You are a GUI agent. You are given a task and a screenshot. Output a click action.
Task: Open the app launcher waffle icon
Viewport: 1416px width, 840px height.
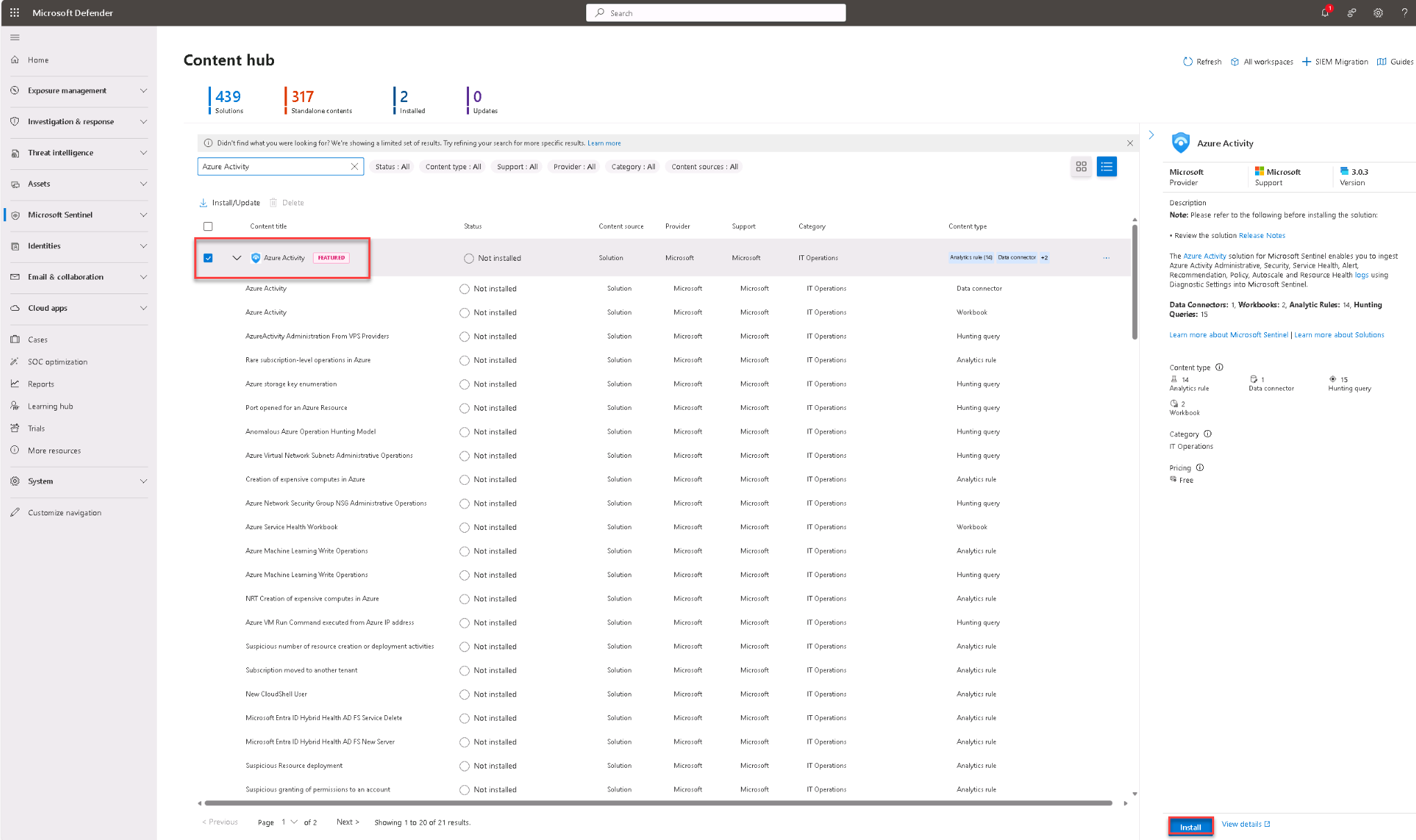15,12
